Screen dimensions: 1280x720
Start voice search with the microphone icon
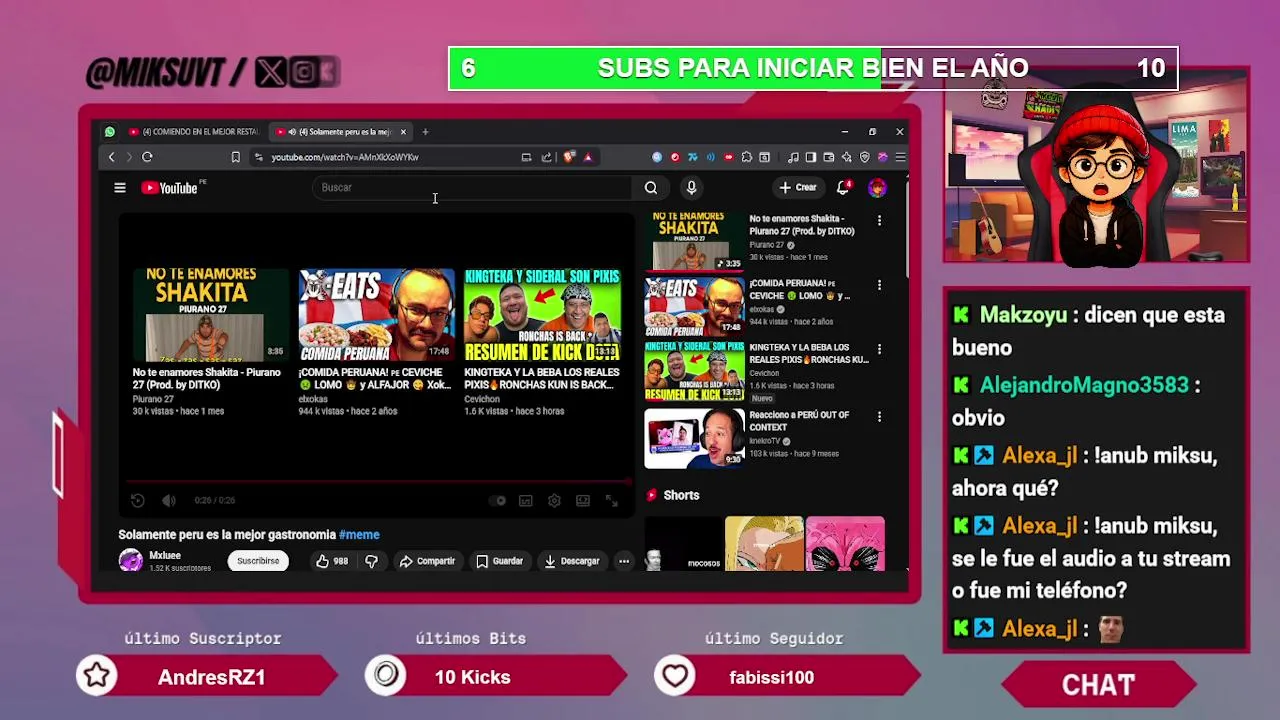click(x=691, y=187)
